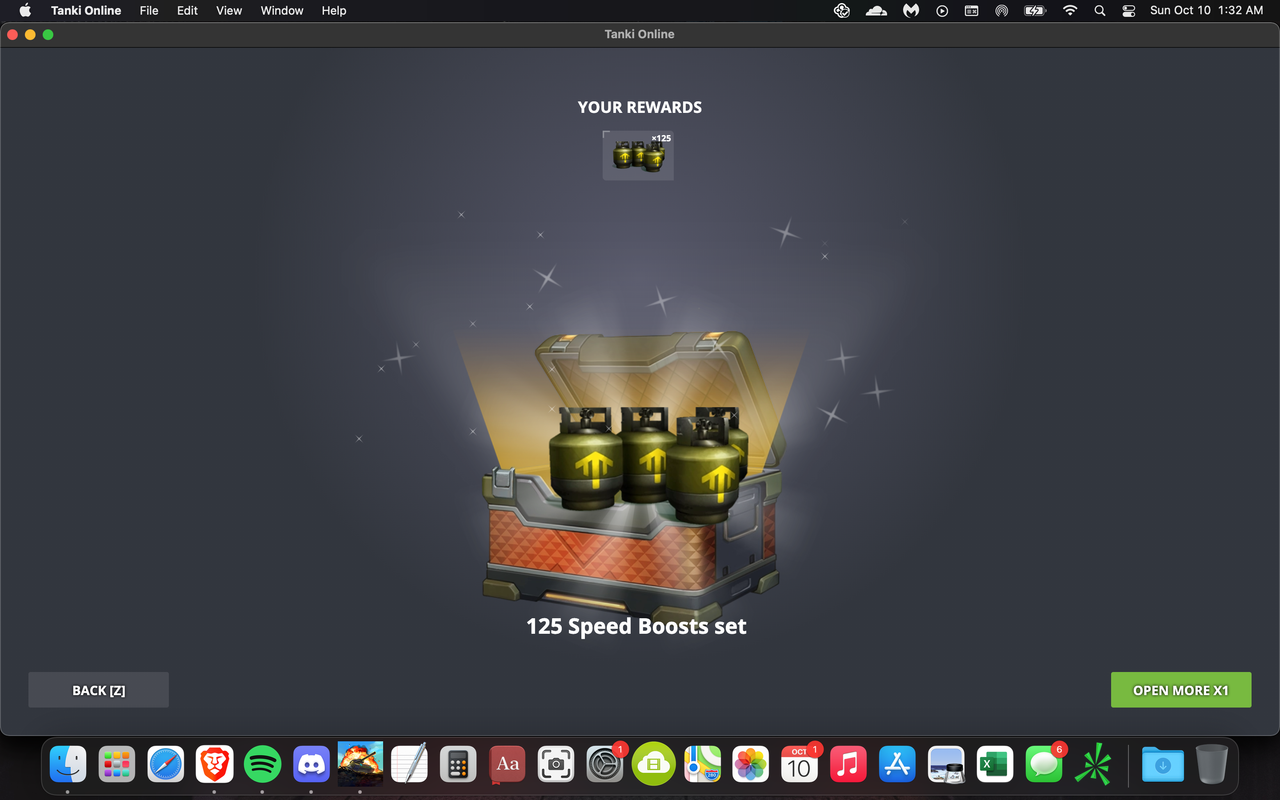The height and width of the screenshot is (800, 1280).
Task: Open Discord in the Dock
Action: 312,765
